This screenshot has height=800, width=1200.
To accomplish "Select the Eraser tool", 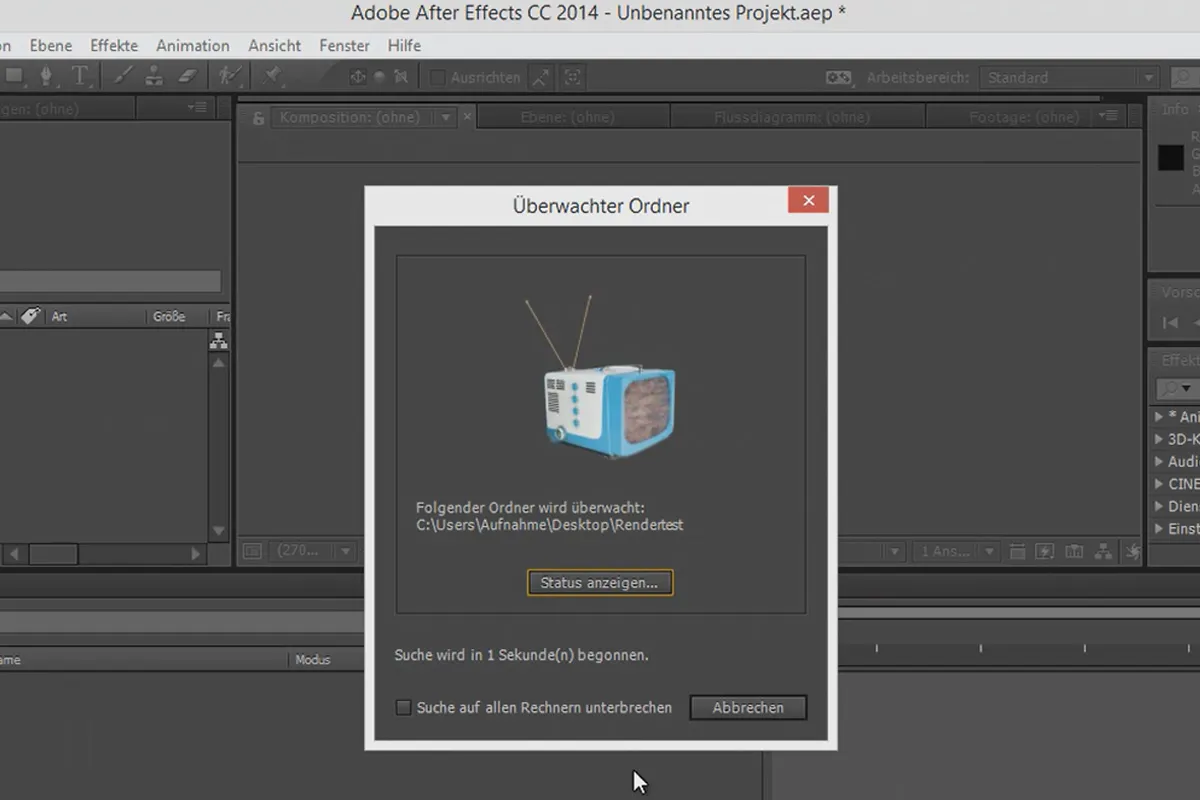I will 189,76.
